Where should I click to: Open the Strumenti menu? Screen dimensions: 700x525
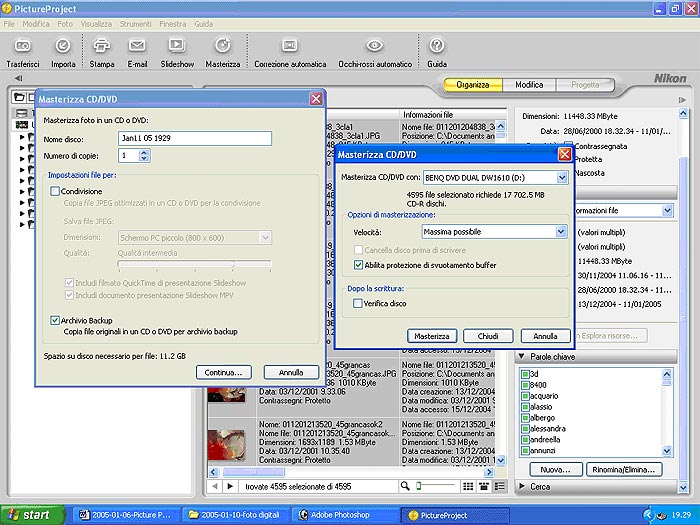135,24
